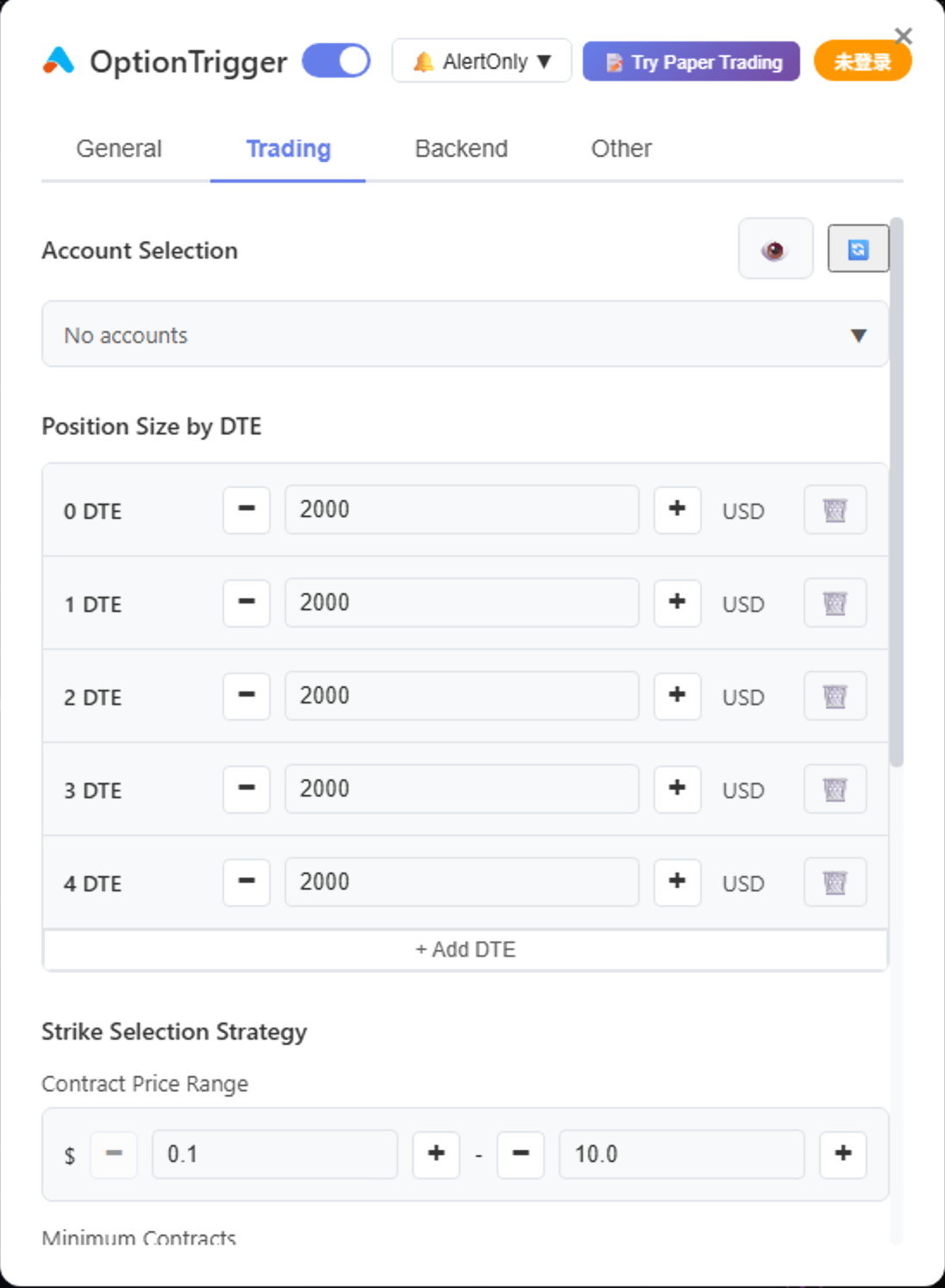Click Try Paper Trading button
Image resolution: width=945 pixels, height=1288 pixels.
[x=692, y=61]
